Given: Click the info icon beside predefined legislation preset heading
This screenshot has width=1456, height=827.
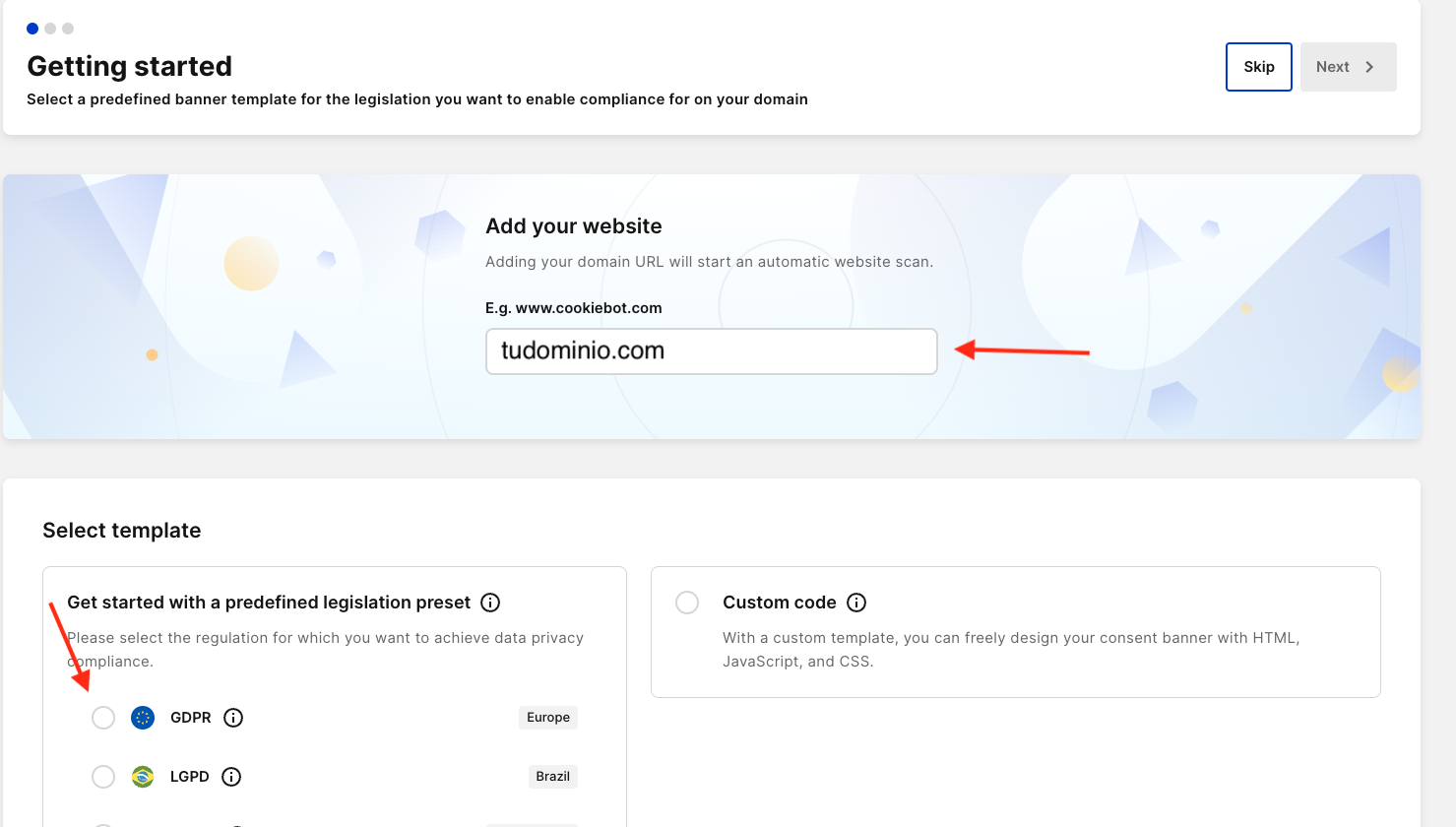Looking at the screenshot, I should 489,602.
